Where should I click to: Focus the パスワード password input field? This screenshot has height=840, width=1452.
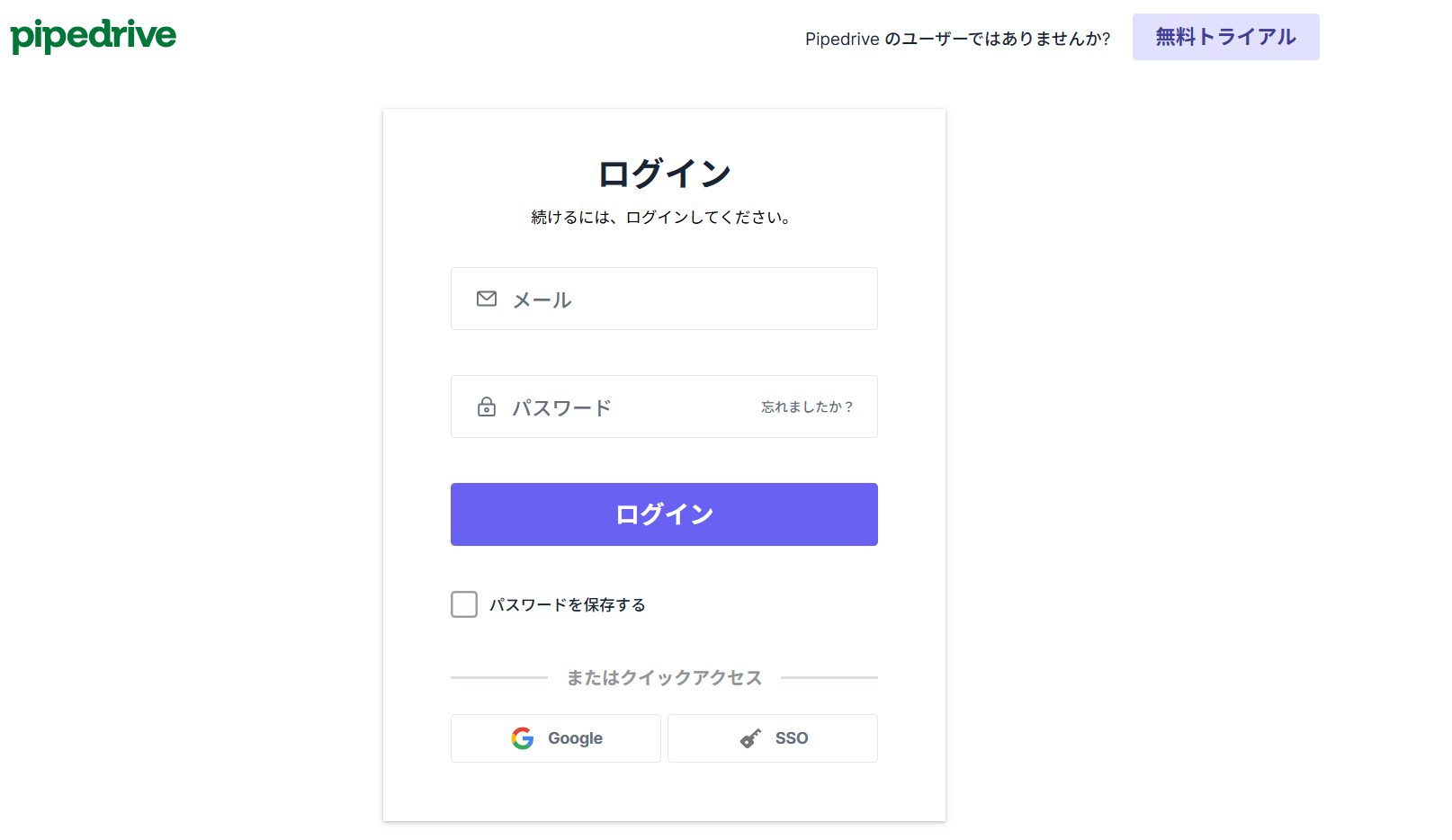[630, 407]
